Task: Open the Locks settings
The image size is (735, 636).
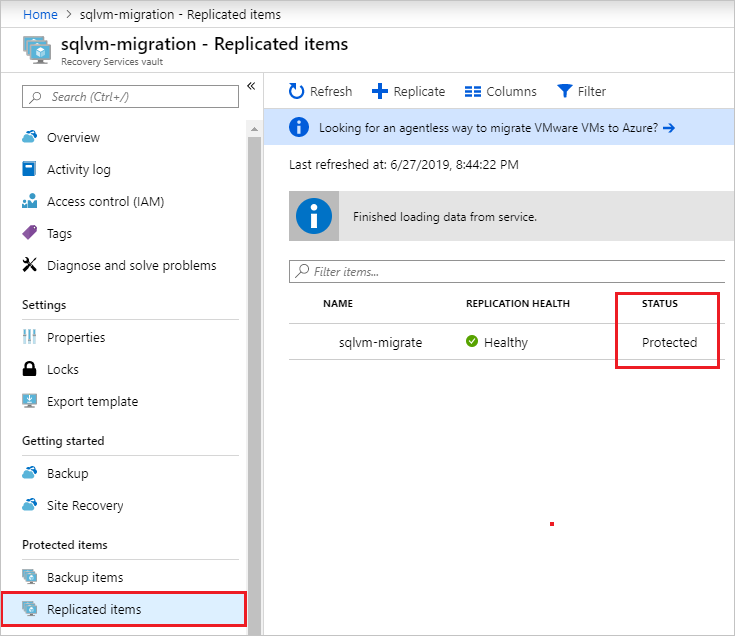Action: click(x=62, y=370)
